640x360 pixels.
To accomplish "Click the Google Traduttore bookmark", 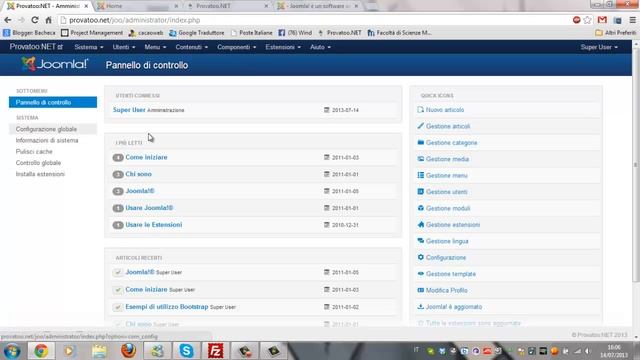I will coord(197,33).
